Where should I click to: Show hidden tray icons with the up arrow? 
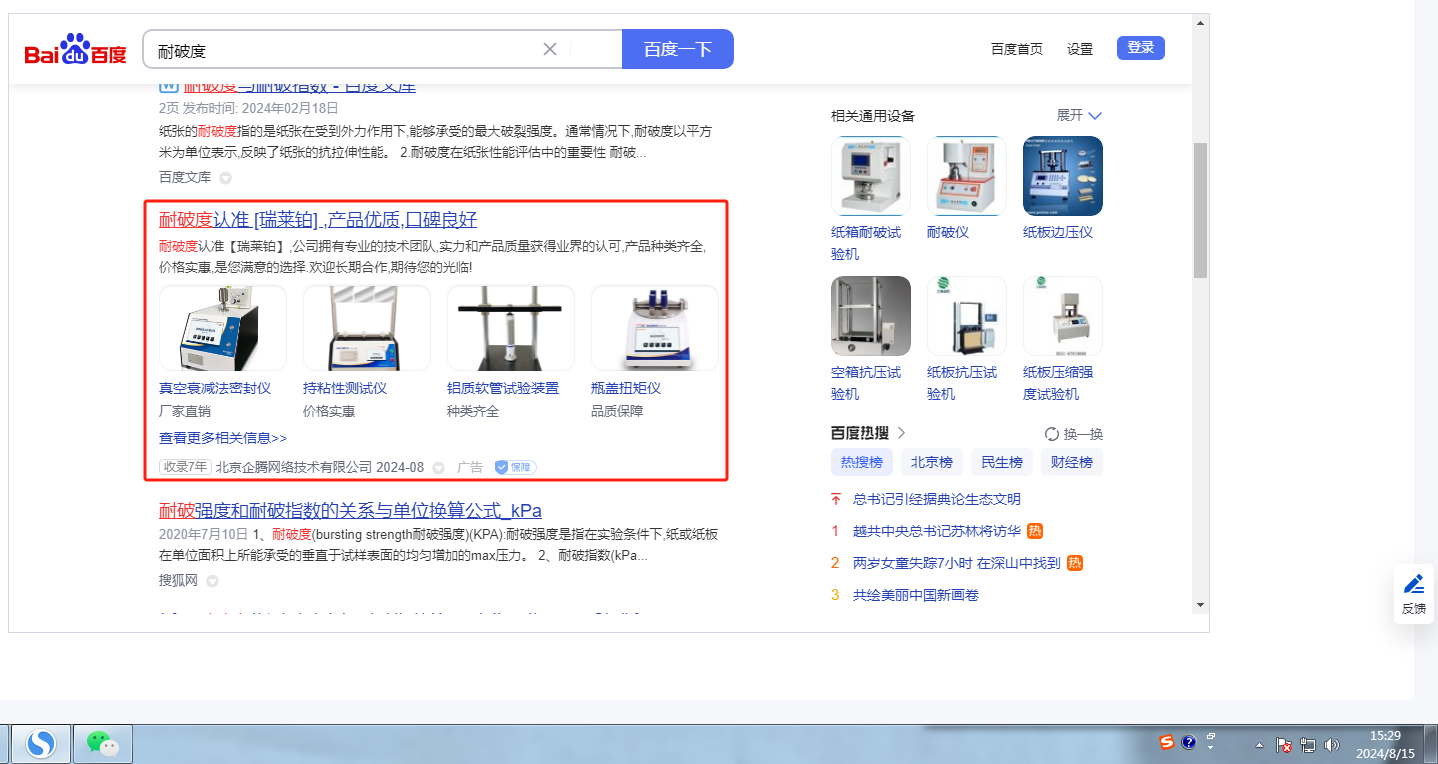(1260, 745)
